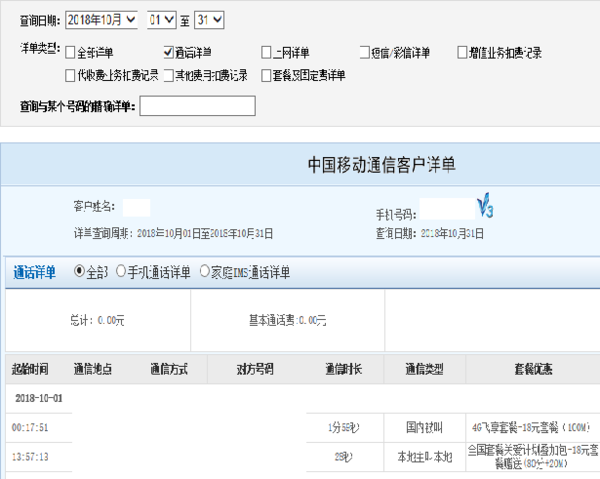Select the 全部 radio button
The width and height of the screenshot is (600, 479).
79,271
